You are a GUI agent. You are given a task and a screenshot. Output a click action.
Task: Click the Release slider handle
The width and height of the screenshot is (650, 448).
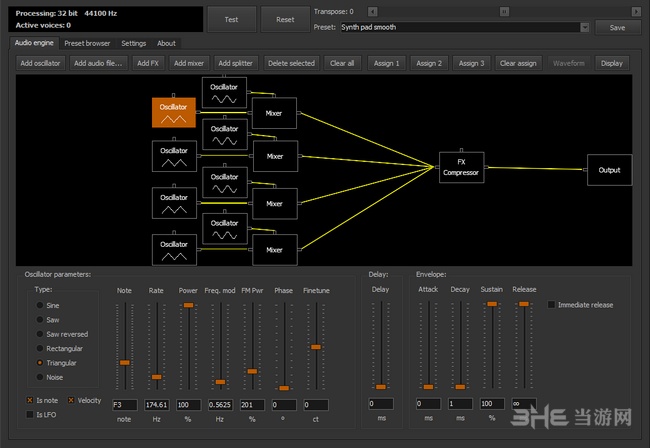pos(524,304)
